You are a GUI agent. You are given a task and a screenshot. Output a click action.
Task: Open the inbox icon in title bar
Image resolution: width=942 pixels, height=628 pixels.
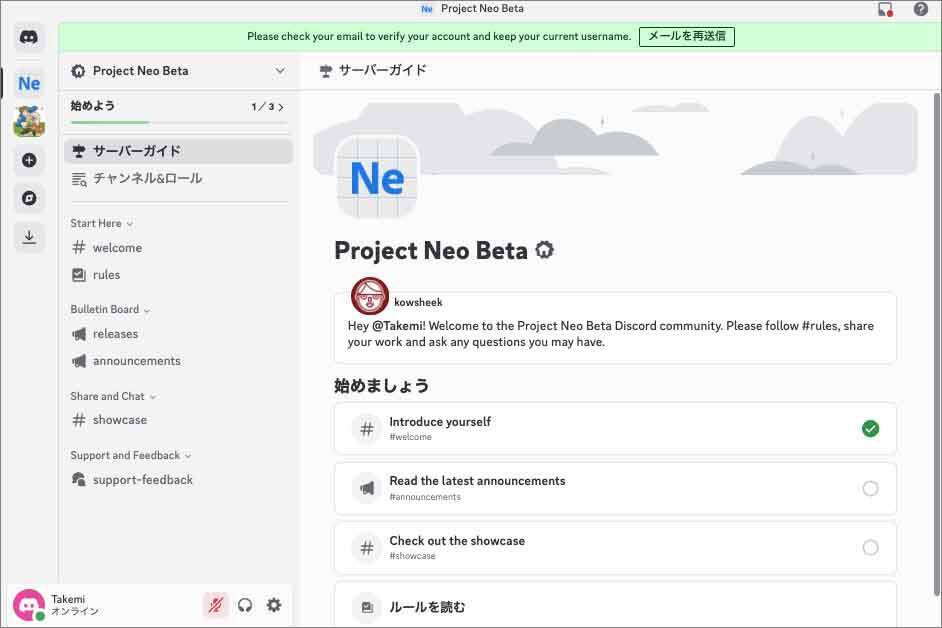[884, 9]
